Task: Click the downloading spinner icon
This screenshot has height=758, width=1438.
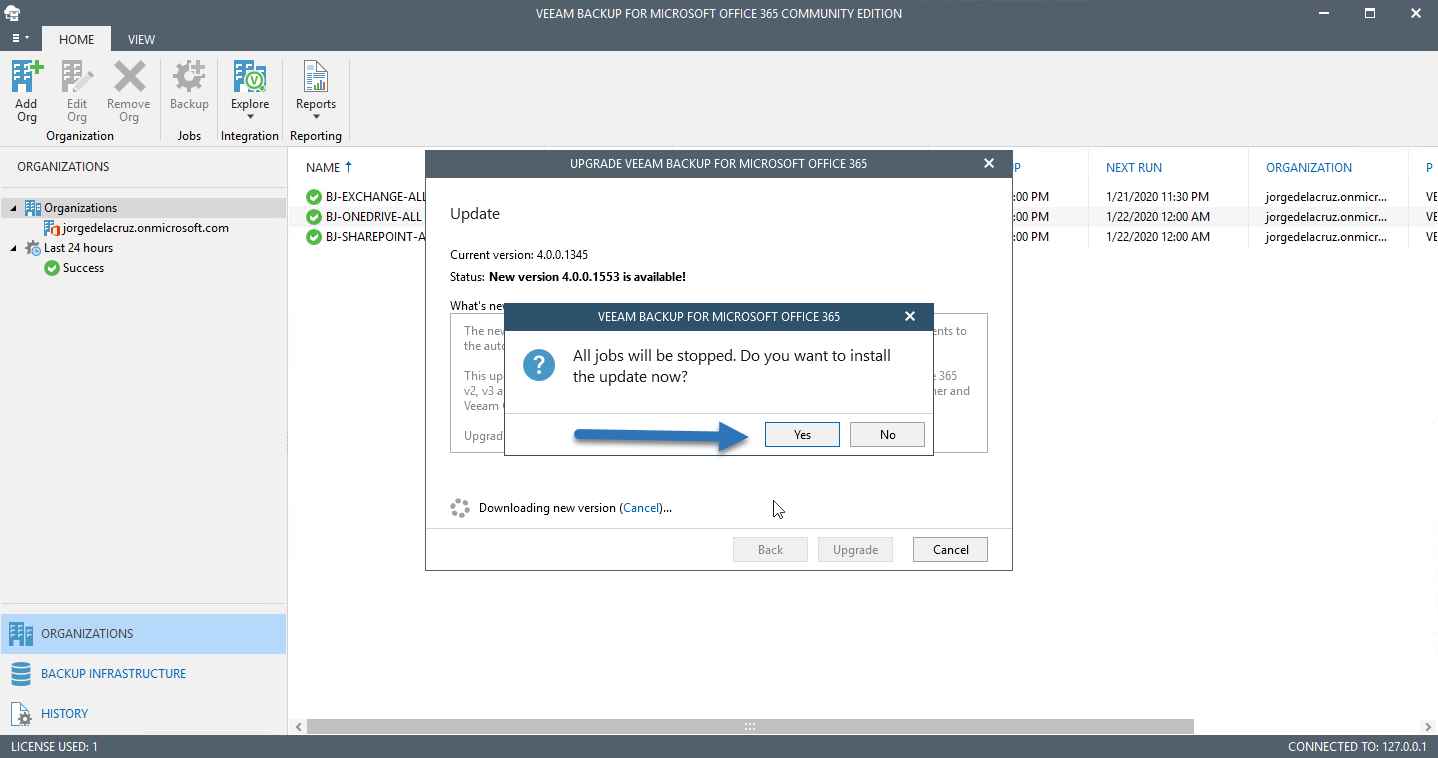Action: (460, 508)
